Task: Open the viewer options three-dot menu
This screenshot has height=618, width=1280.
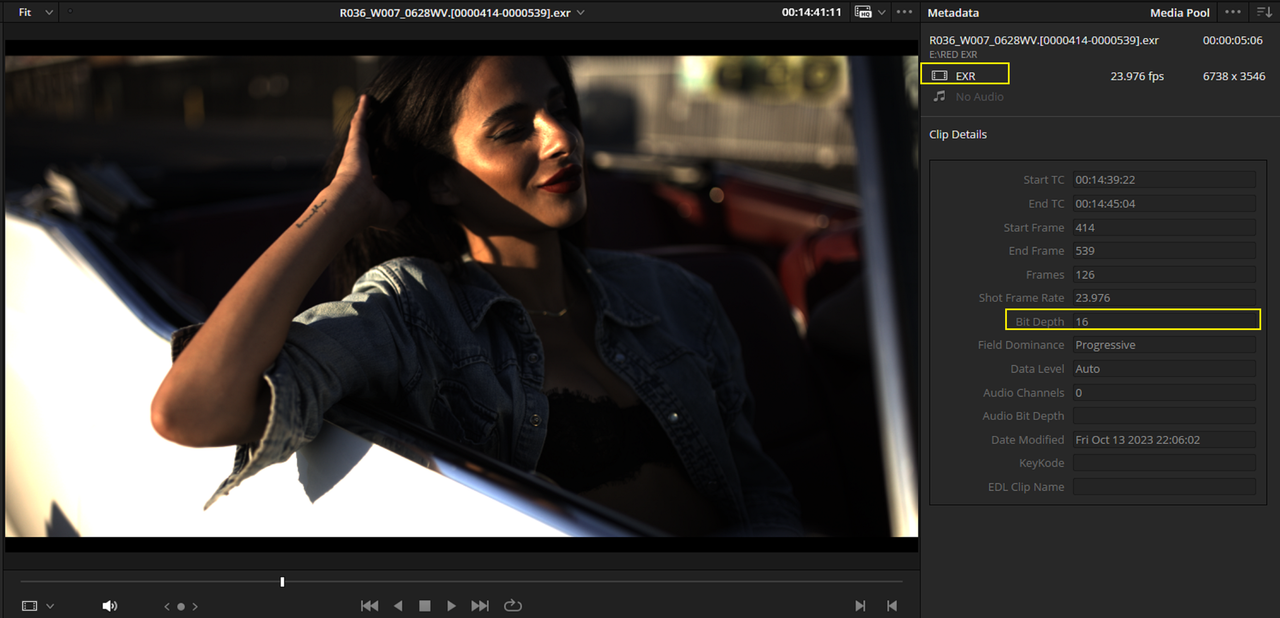Action: (x=904, y=12)
